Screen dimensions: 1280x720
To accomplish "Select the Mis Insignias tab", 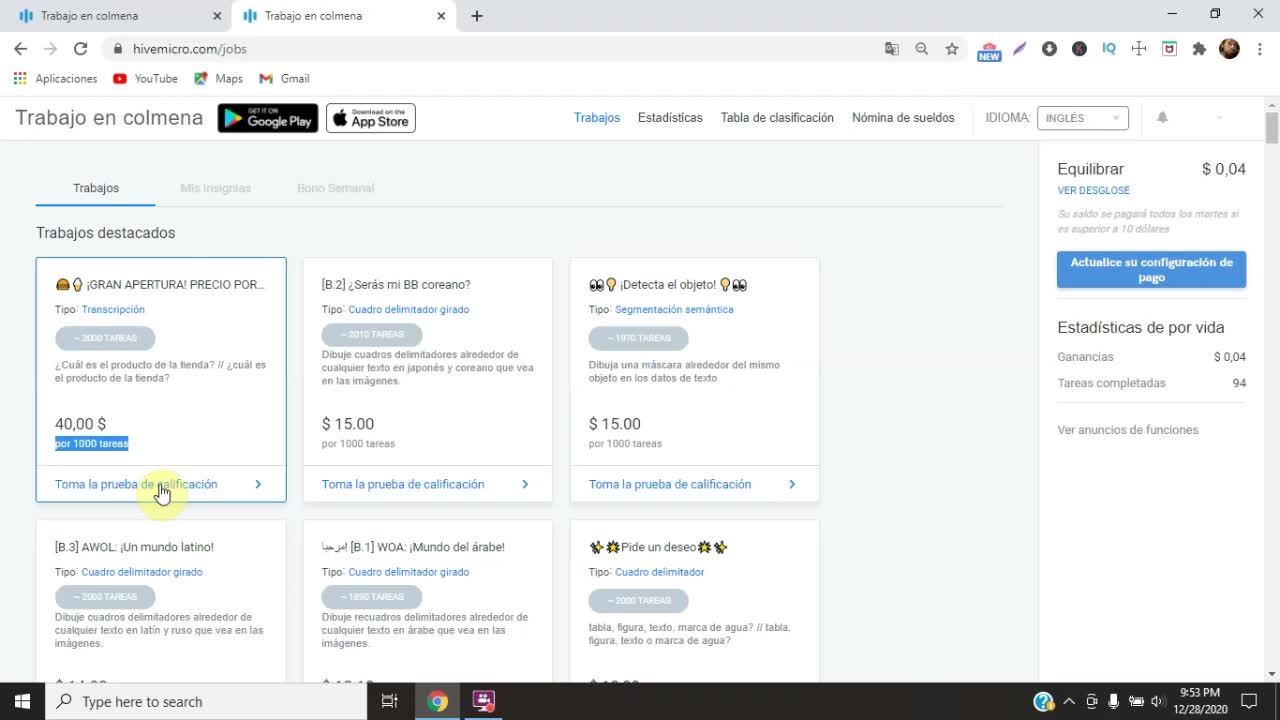I will (215, 188).
